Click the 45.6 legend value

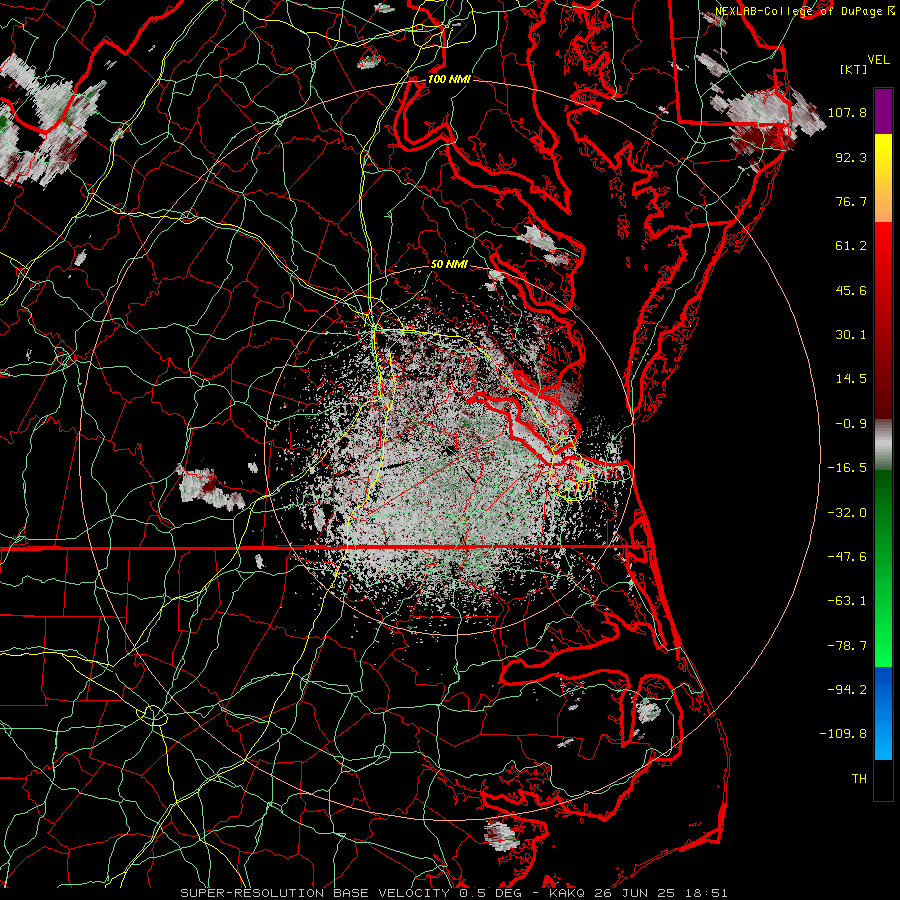pyautogui.click(x=851, y=290)
